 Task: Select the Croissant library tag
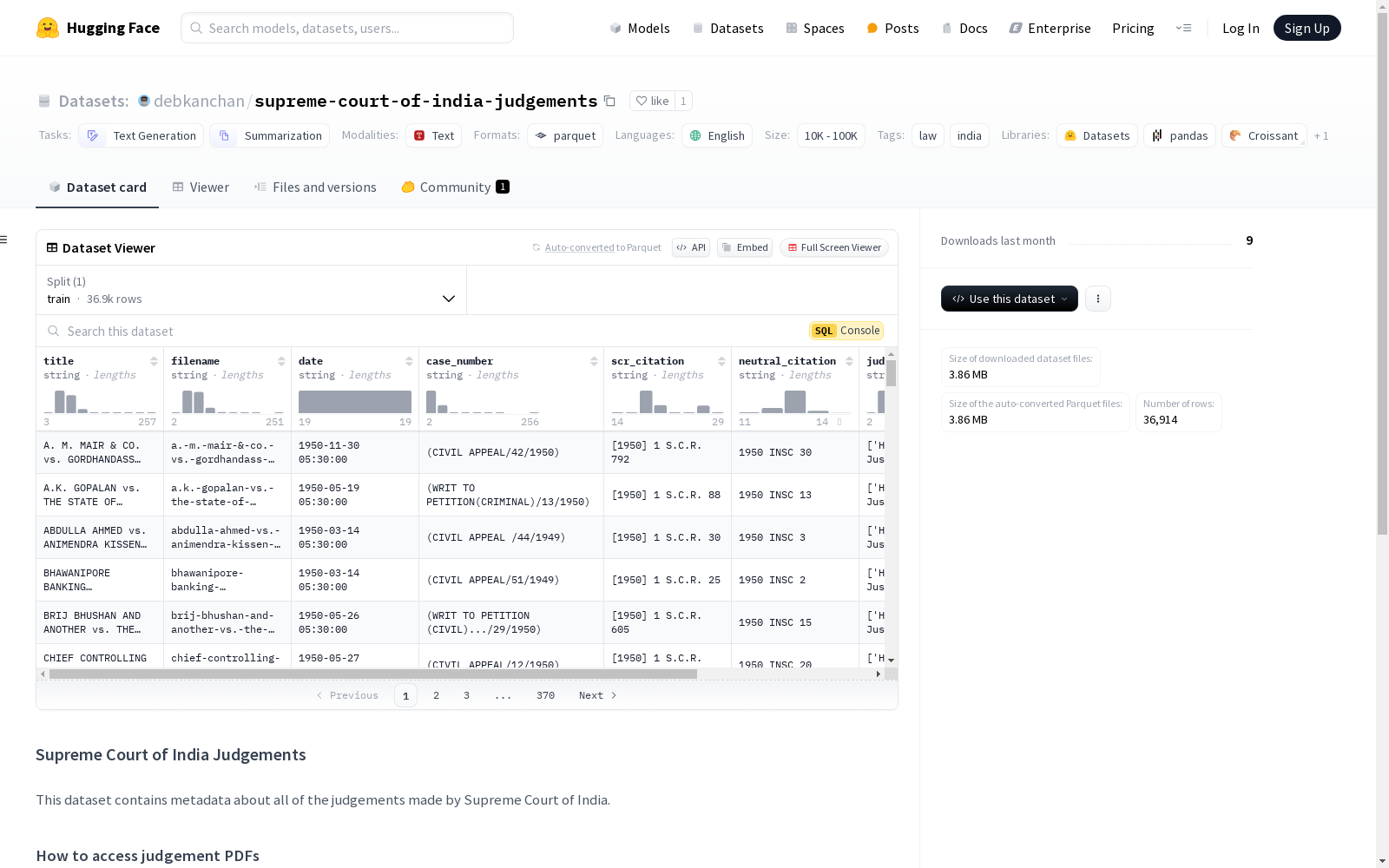1264,135
